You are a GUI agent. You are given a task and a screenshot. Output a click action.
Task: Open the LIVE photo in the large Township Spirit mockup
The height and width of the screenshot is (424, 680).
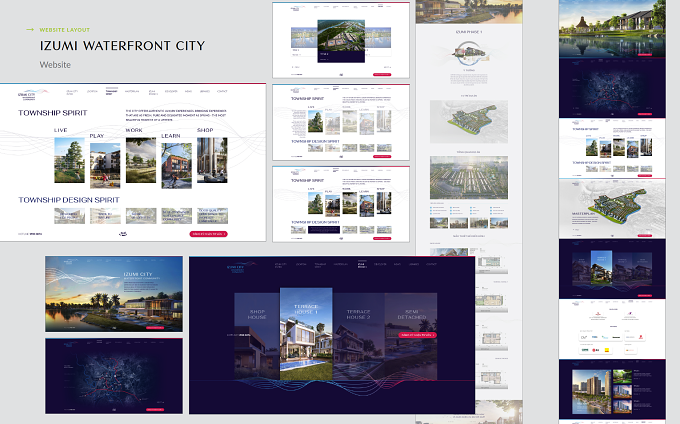point(69,160)
